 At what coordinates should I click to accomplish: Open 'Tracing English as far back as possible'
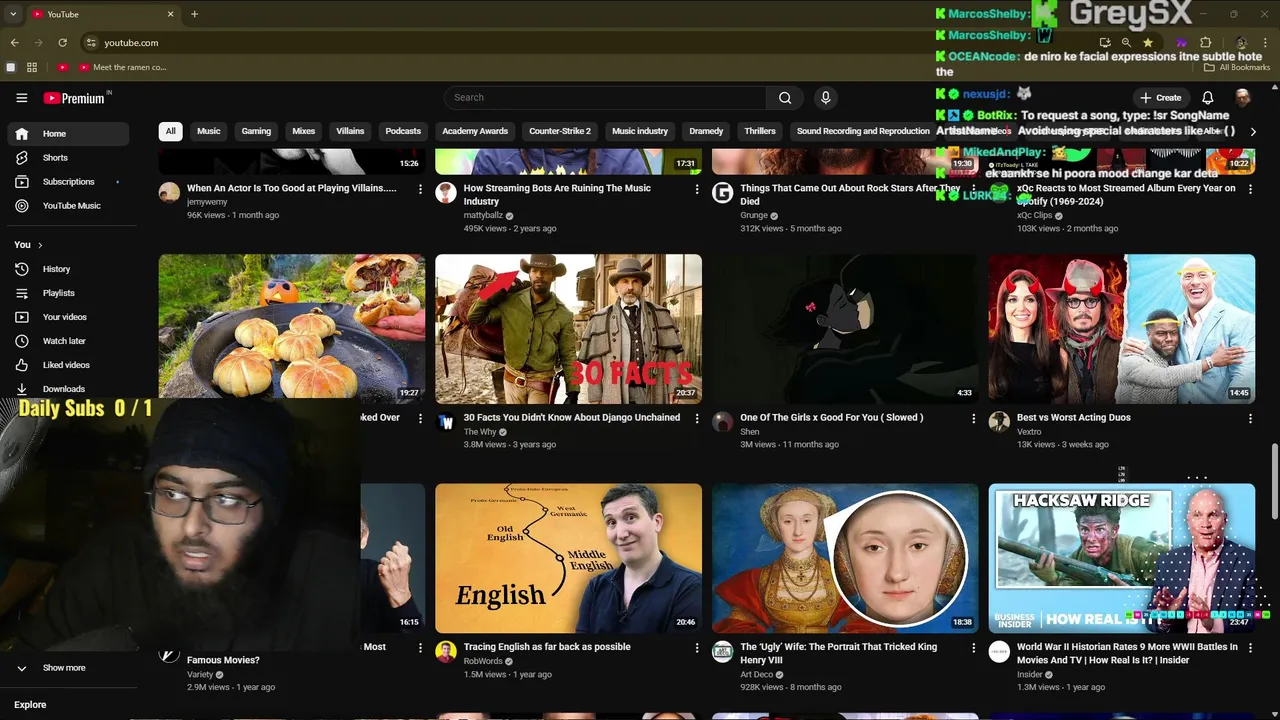547,647
